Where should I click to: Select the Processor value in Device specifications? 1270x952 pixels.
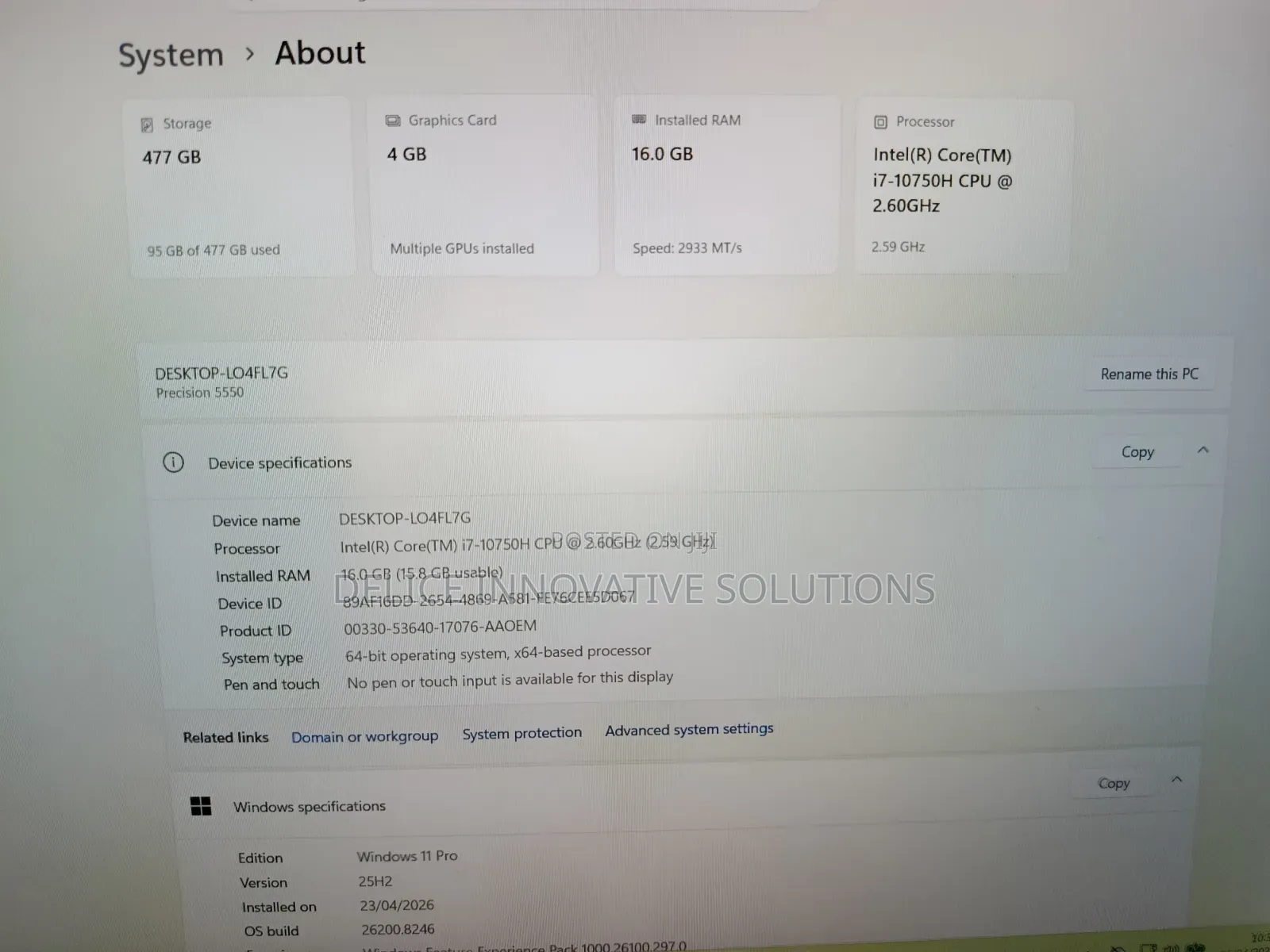[x=528, y=544]
